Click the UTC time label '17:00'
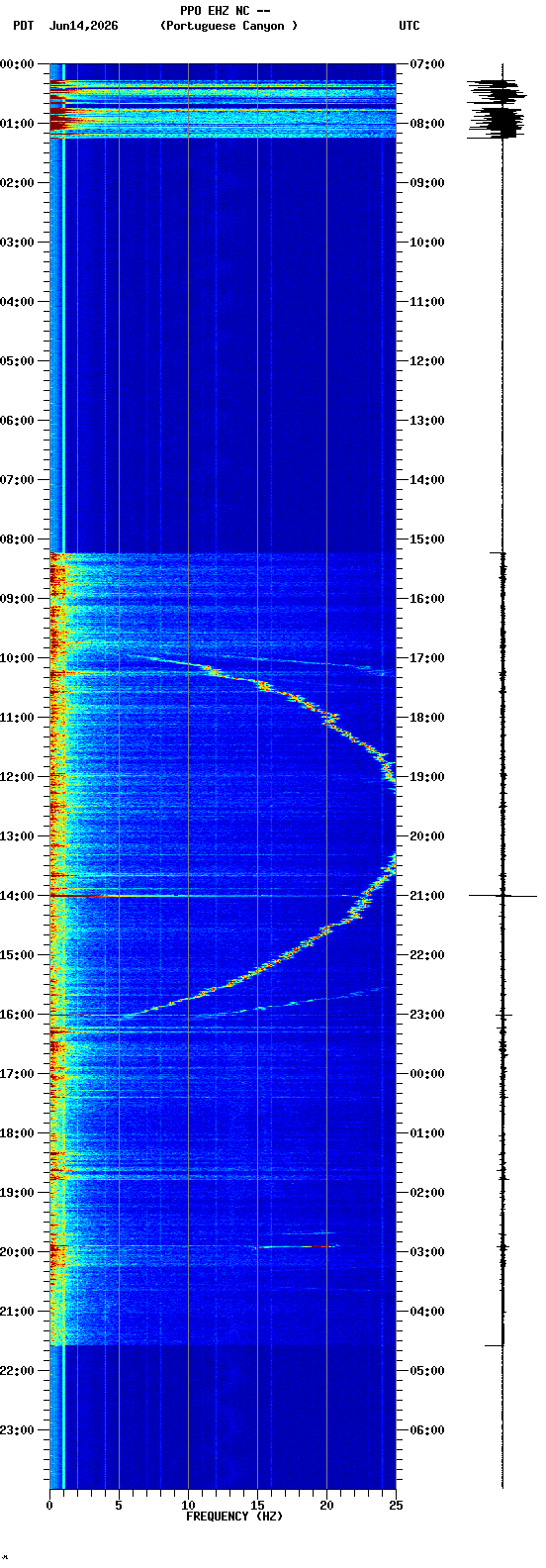The width and height of the screenshot is (546, 1568). point(427,658)
